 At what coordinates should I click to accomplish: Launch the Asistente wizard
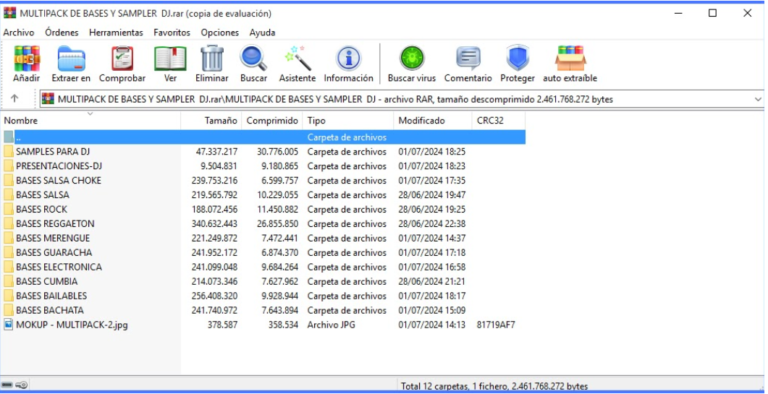[297, 58]
